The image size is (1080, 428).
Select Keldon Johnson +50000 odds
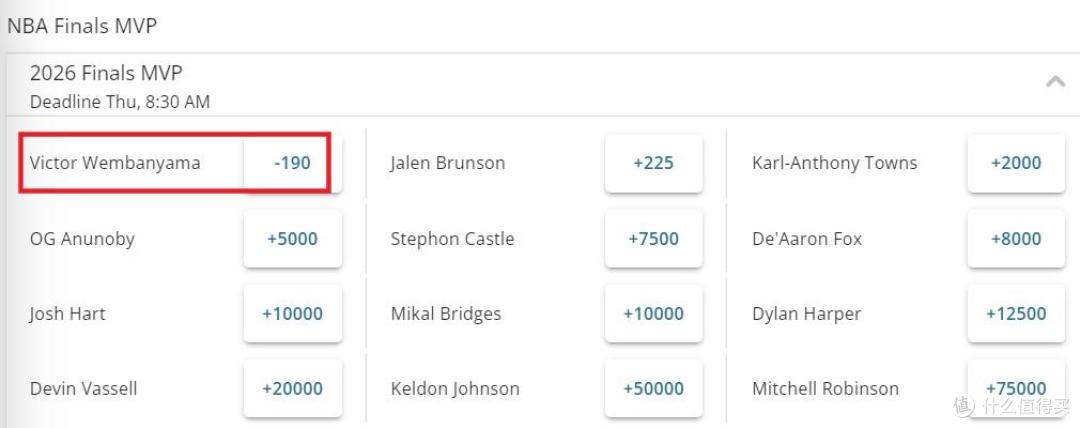[654, 389]
